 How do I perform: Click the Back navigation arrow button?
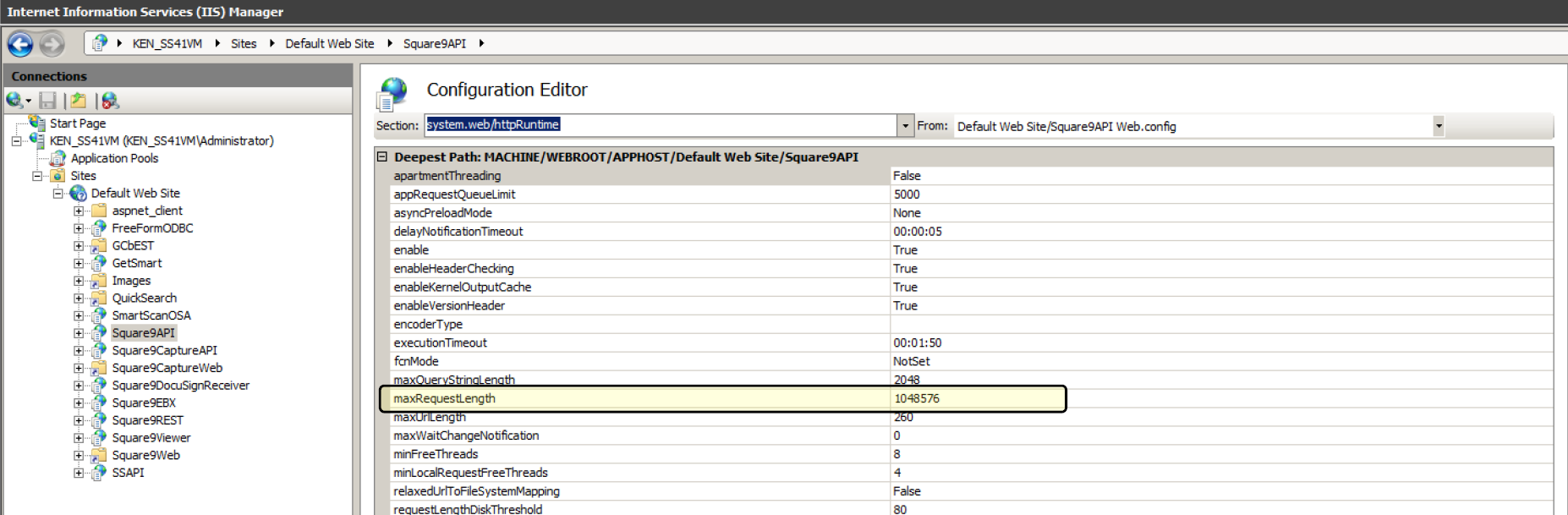click(20, 44)
